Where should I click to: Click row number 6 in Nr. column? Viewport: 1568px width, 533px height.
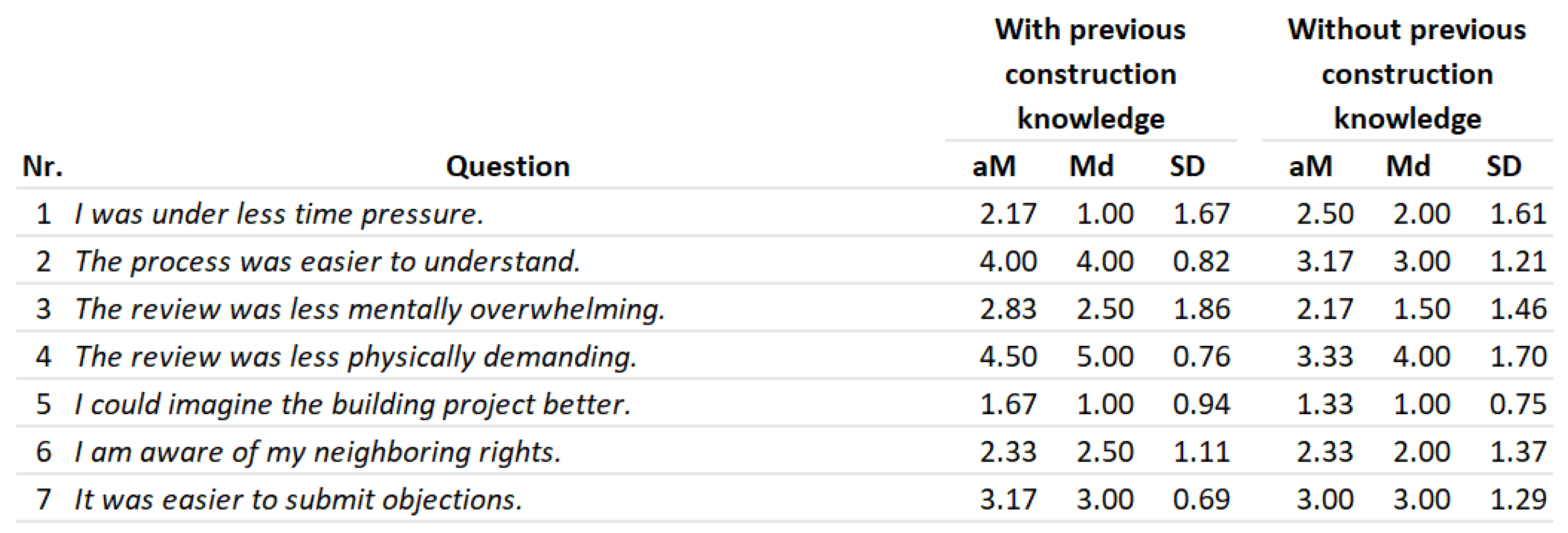(x=43, y=452)
